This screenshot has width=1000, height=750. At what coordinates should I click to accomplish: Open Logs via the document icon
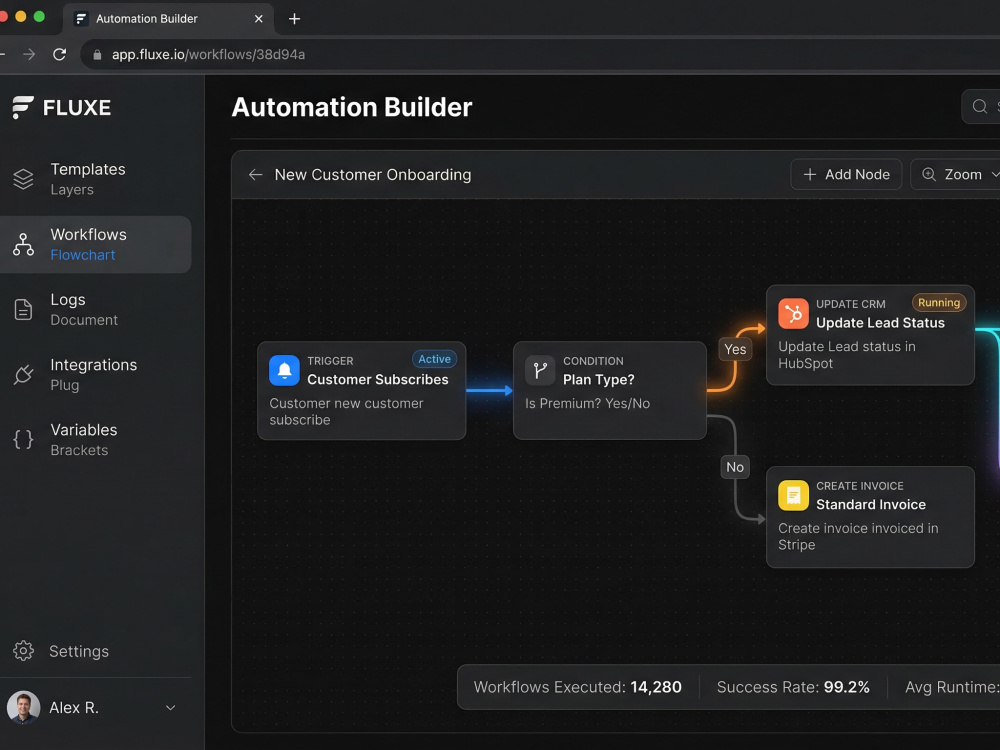coord(24,309)
